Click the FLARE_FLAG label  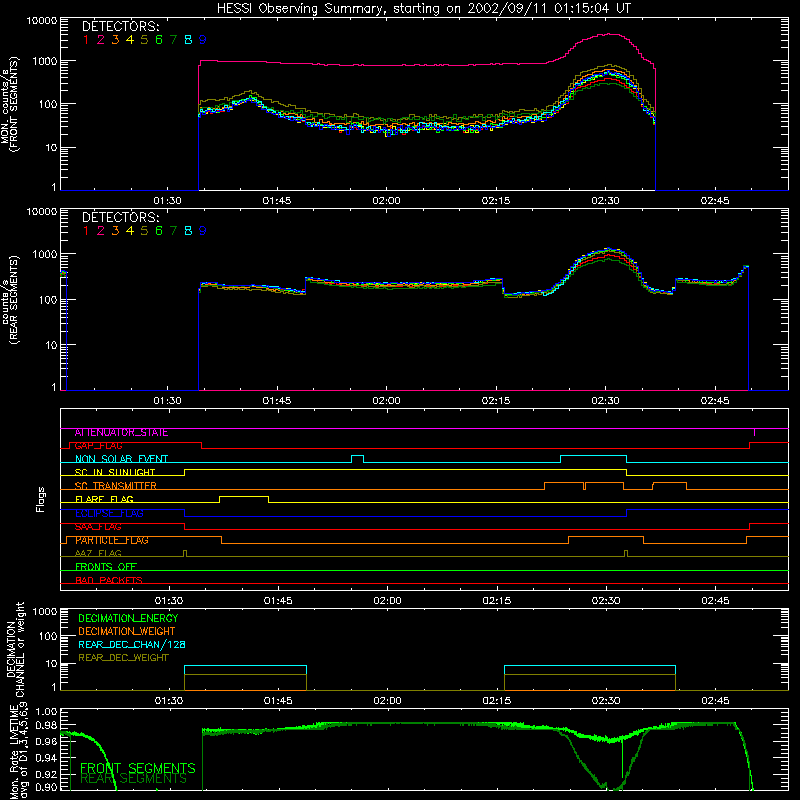point(104,499)
